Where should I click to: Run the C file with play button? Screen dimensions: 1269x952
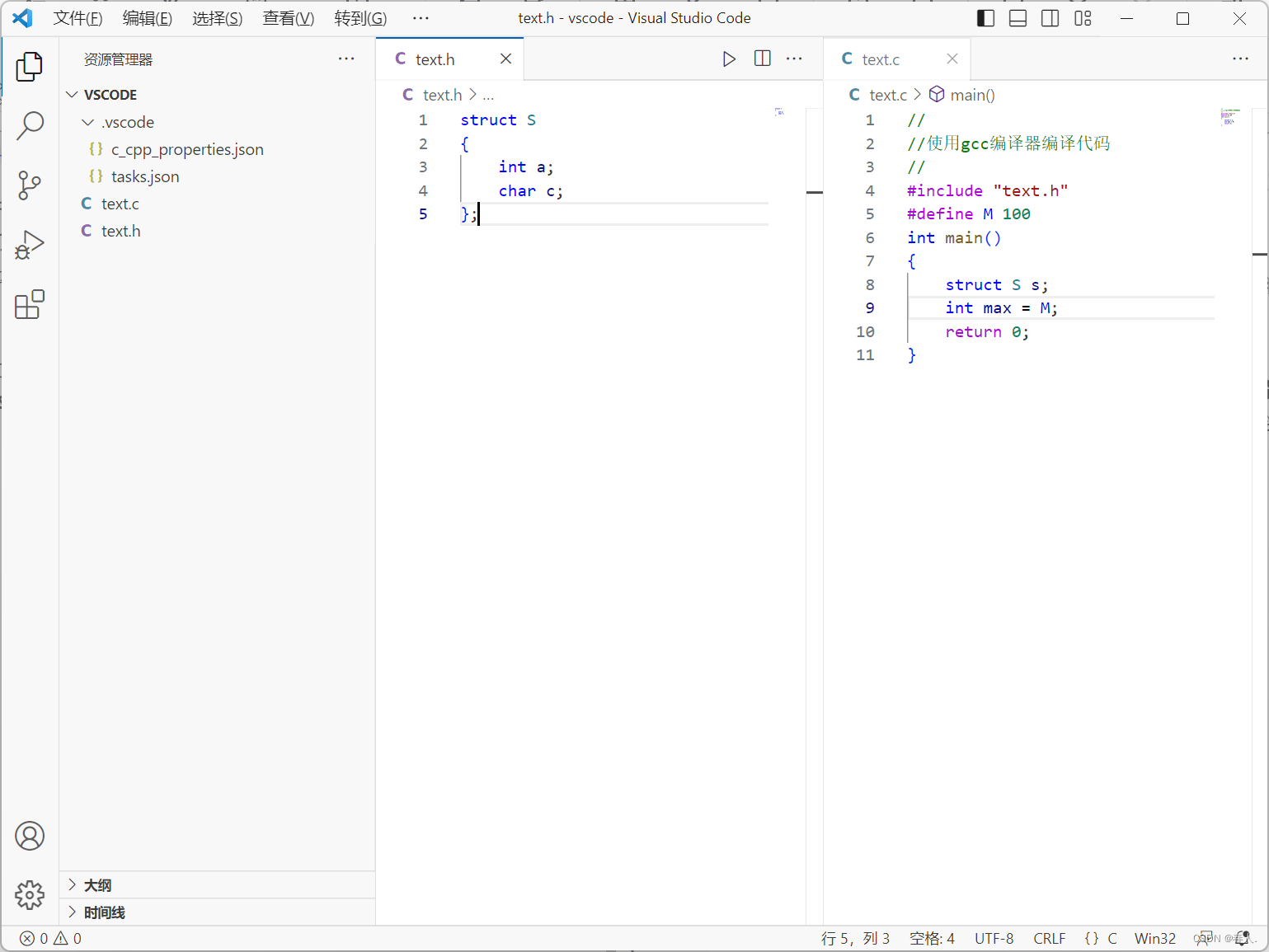click(x=729, y=59)
